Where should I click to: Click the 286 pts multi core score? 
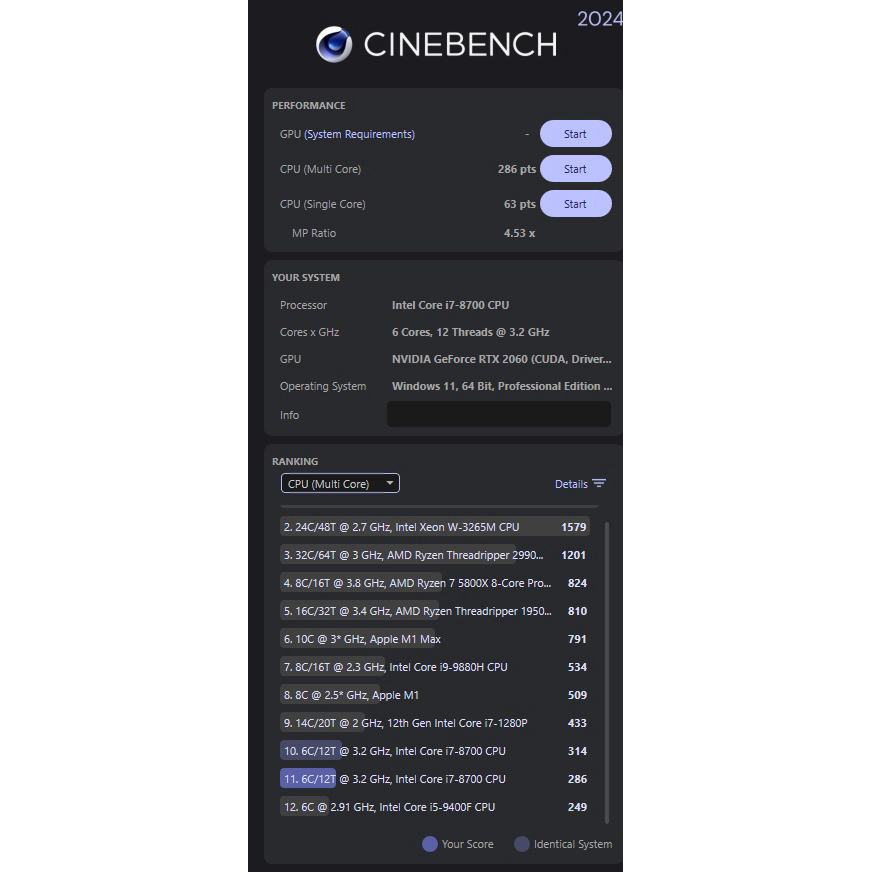(517, 169)
